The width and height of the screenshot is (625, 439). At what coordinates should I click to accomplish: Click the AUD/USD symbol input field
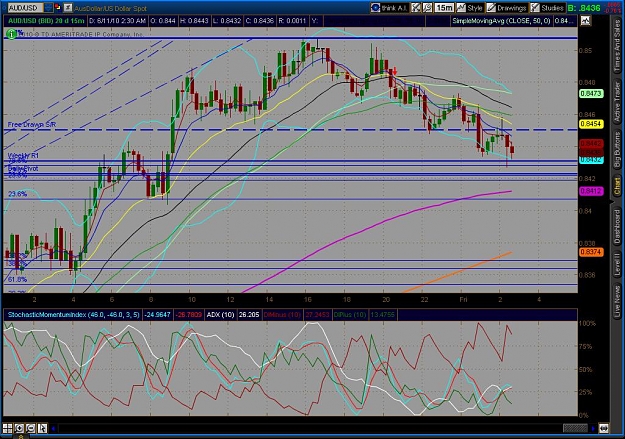(25, 8)
